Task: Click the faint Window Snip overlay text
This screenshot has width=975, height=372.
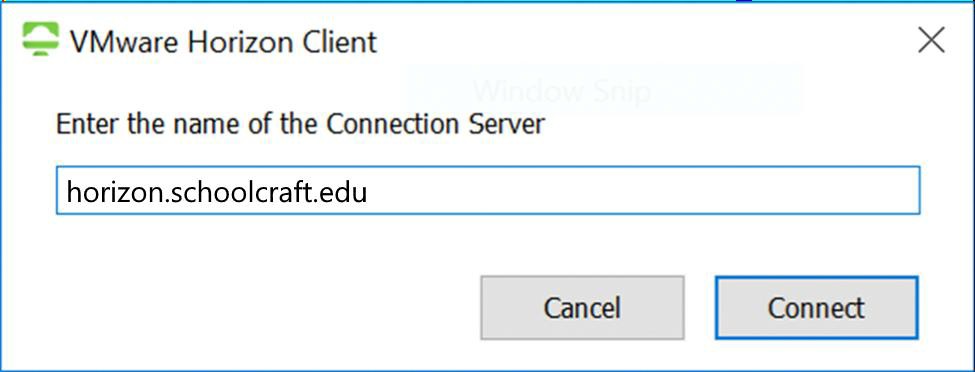Action: [561, 91]
